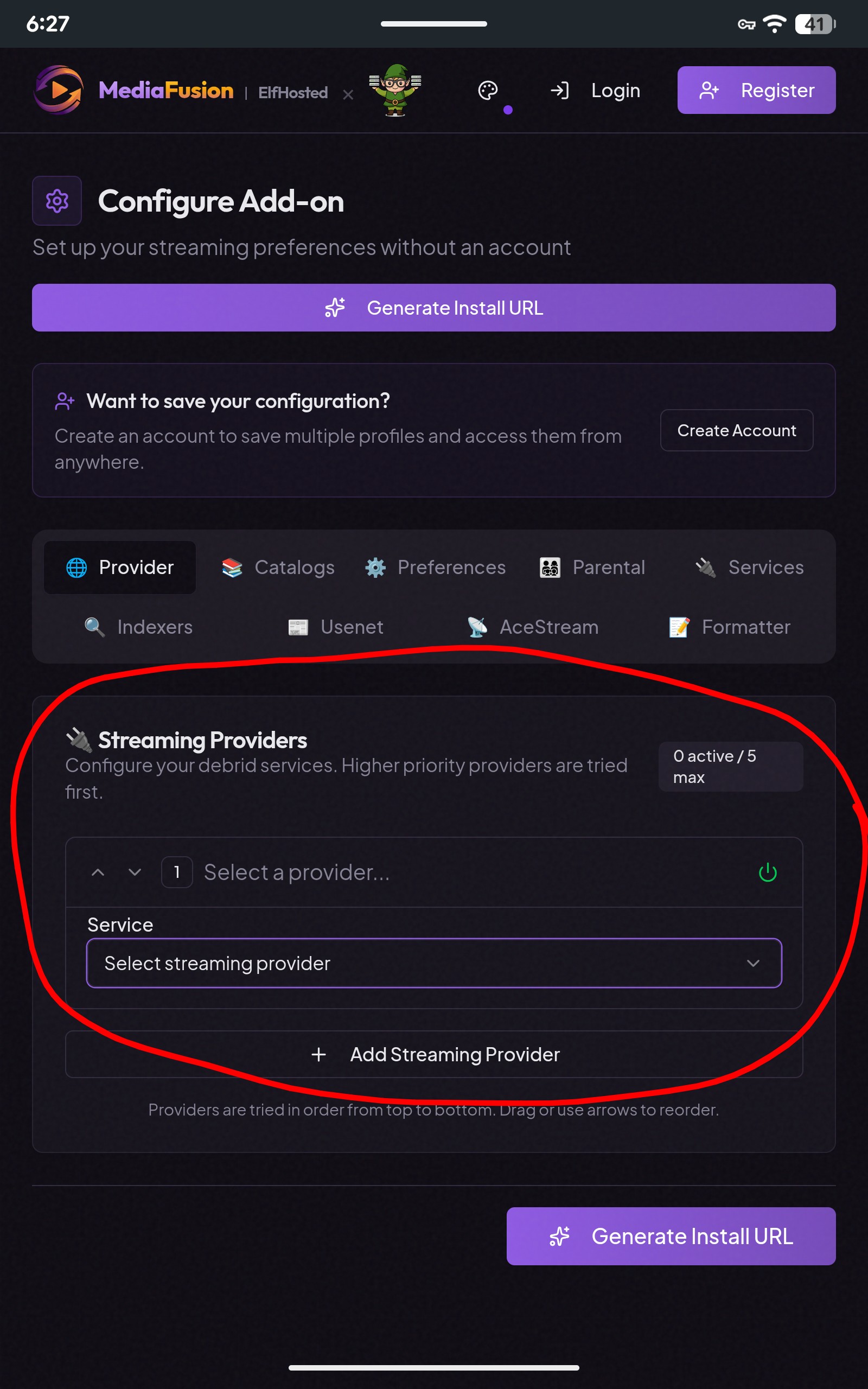Switch to the Catalogs tab
The image size is (868, 1389).
[x=278, y=567]
